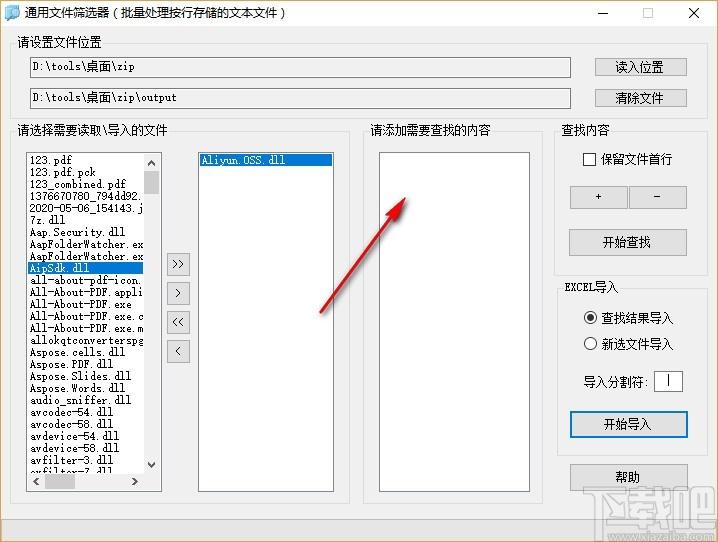Select Aspose.Slides.dll in file list

tap(86, 376)
